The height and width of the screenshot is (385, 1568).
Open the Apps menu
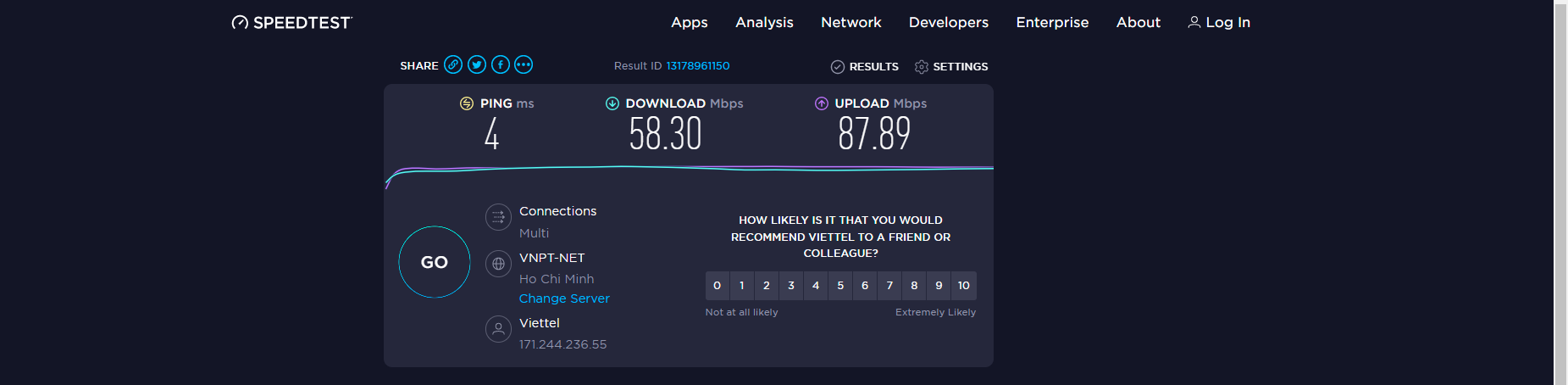(x=689, y=23)
